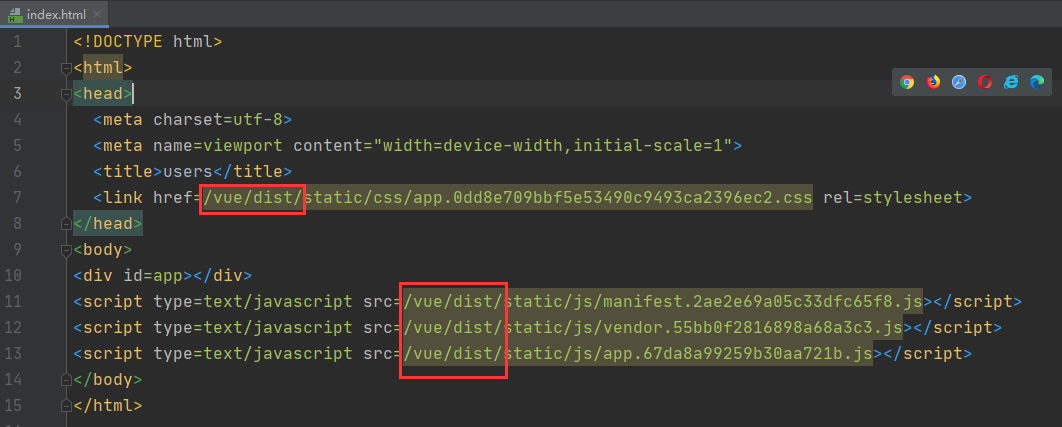
Task: Open page in Safari browser icon
Action: point(959,82)
